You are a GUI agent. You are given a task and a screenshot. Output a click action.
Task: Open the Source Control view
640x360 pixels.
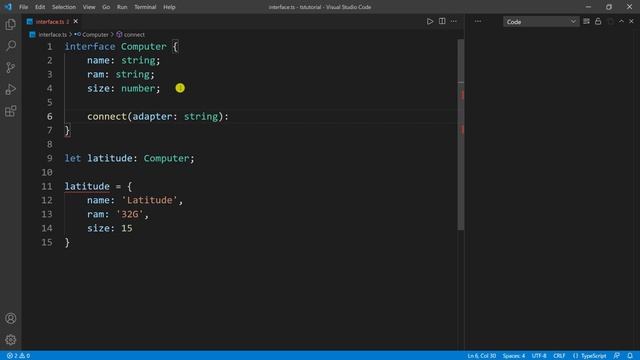(x=11, y=67)
